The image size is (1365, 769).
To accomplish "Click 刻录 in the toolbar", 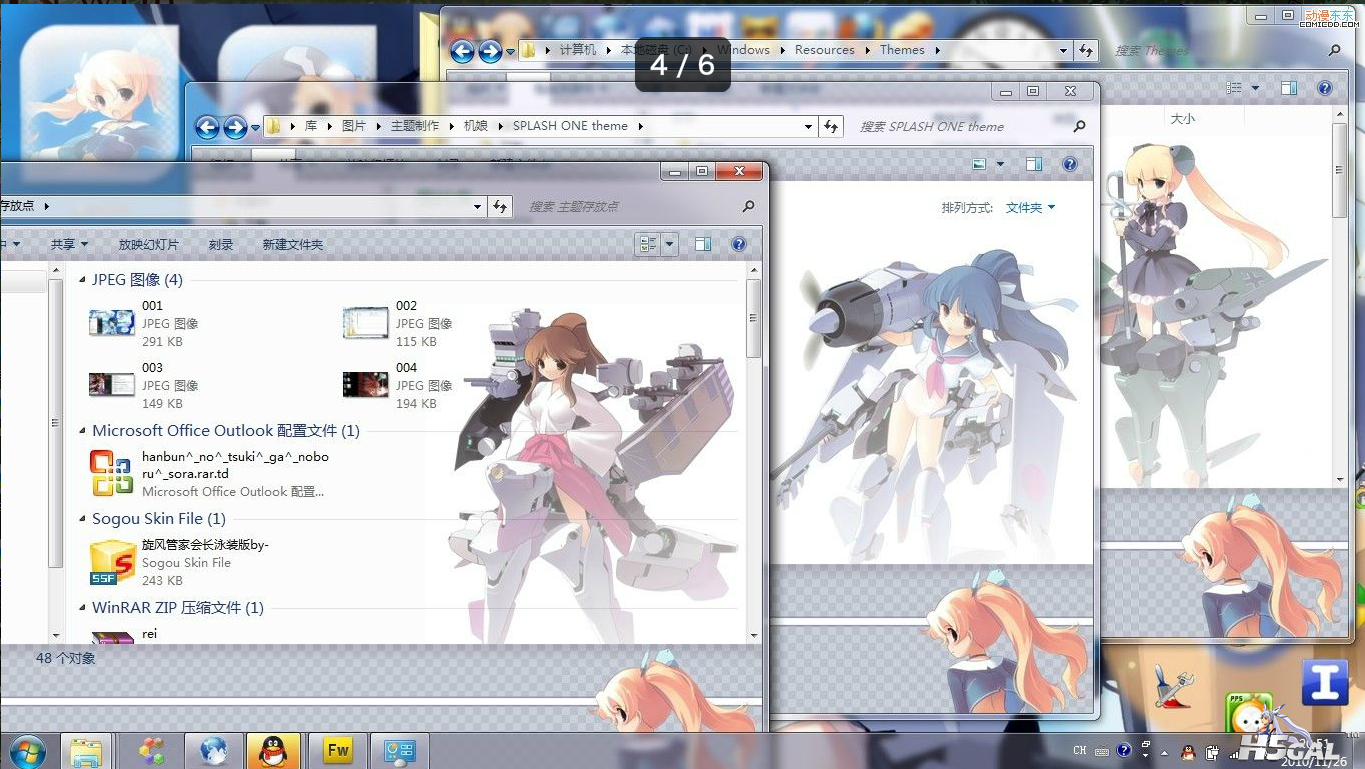I will (x=221, y=244).
